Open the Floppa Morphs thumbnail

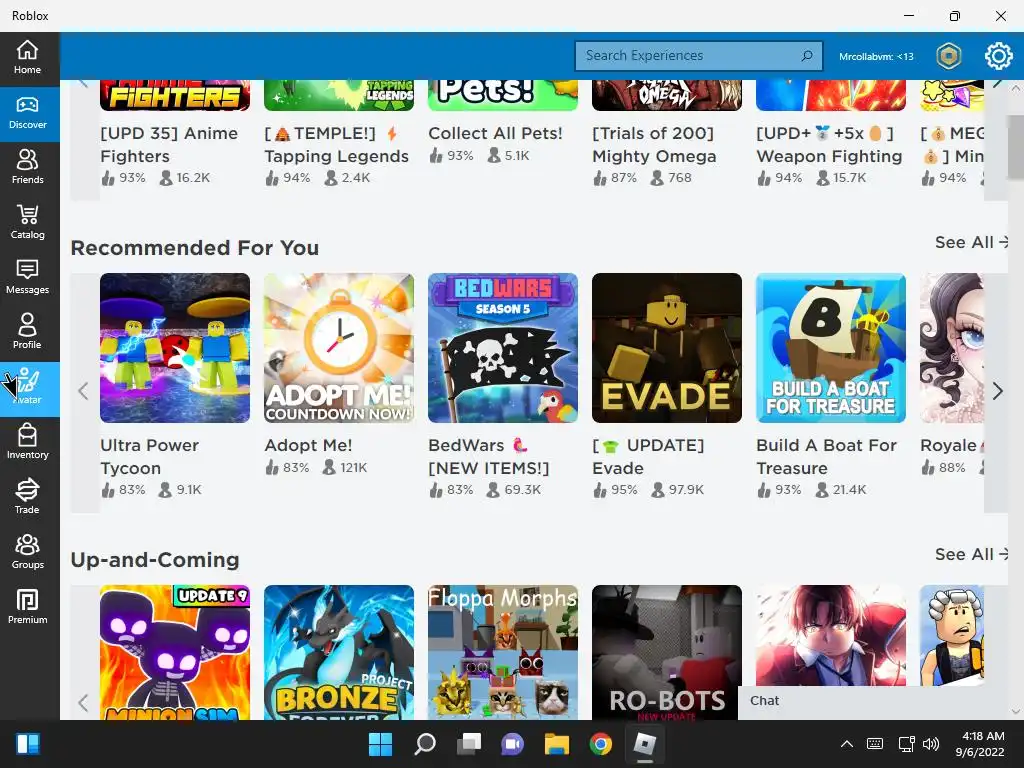(503, 652)
